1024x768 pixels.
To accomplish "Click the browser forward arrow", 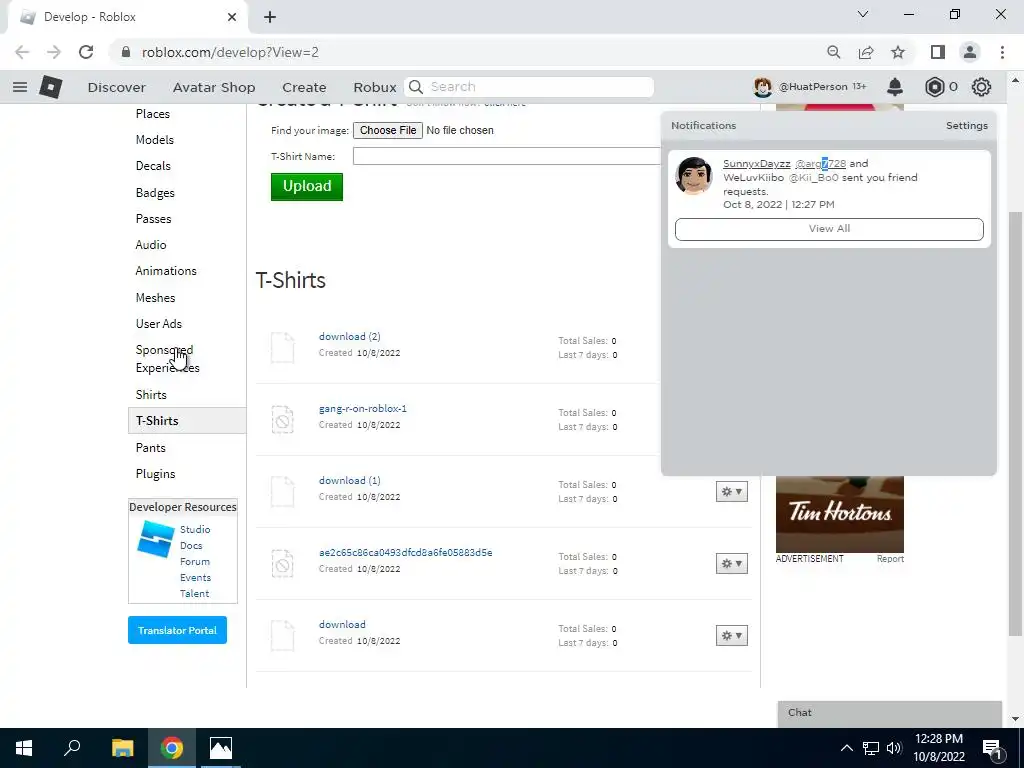I will coord(54,52).
